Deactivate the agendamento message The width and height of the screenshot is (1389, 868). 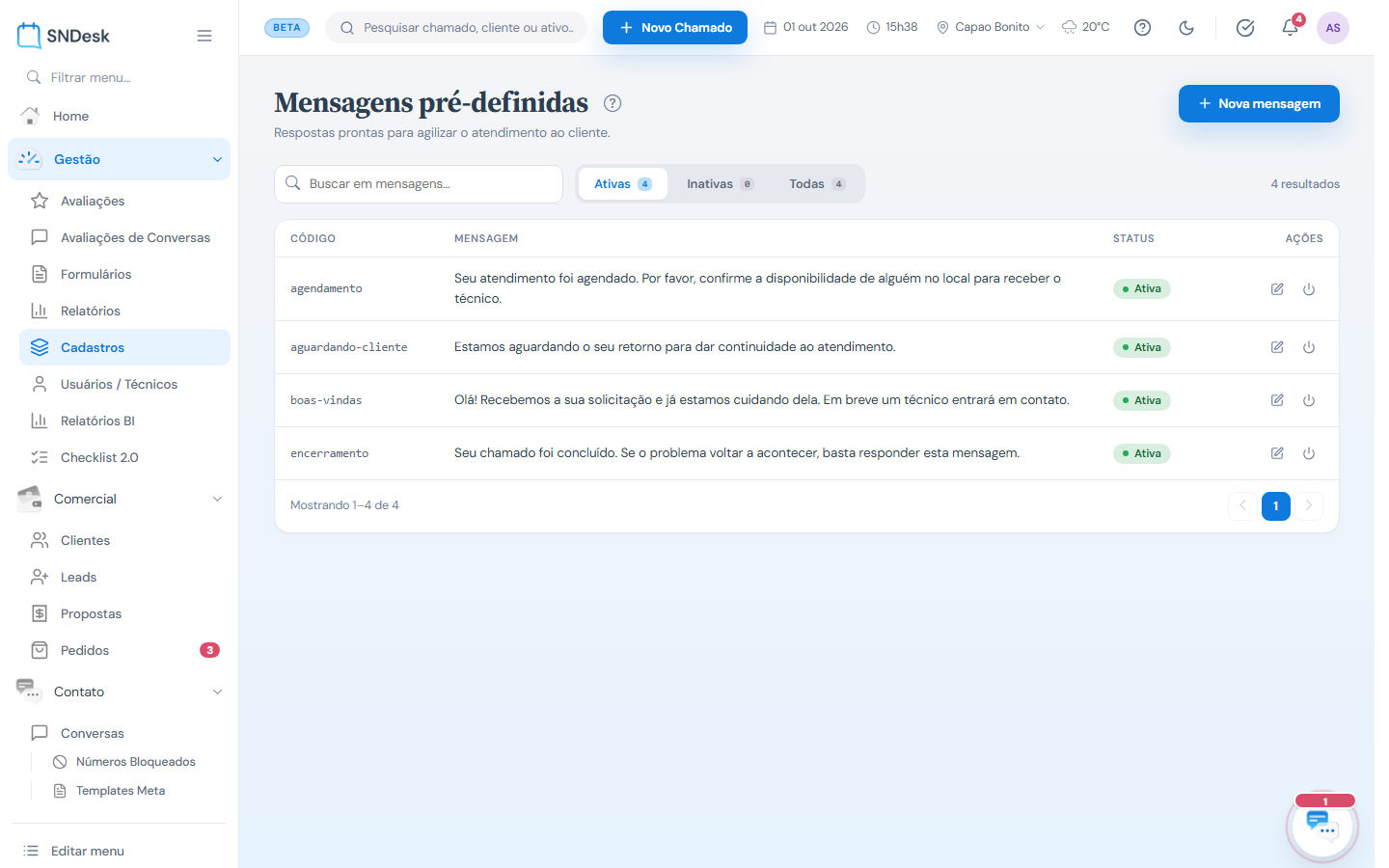click(x=1309, y=289)
